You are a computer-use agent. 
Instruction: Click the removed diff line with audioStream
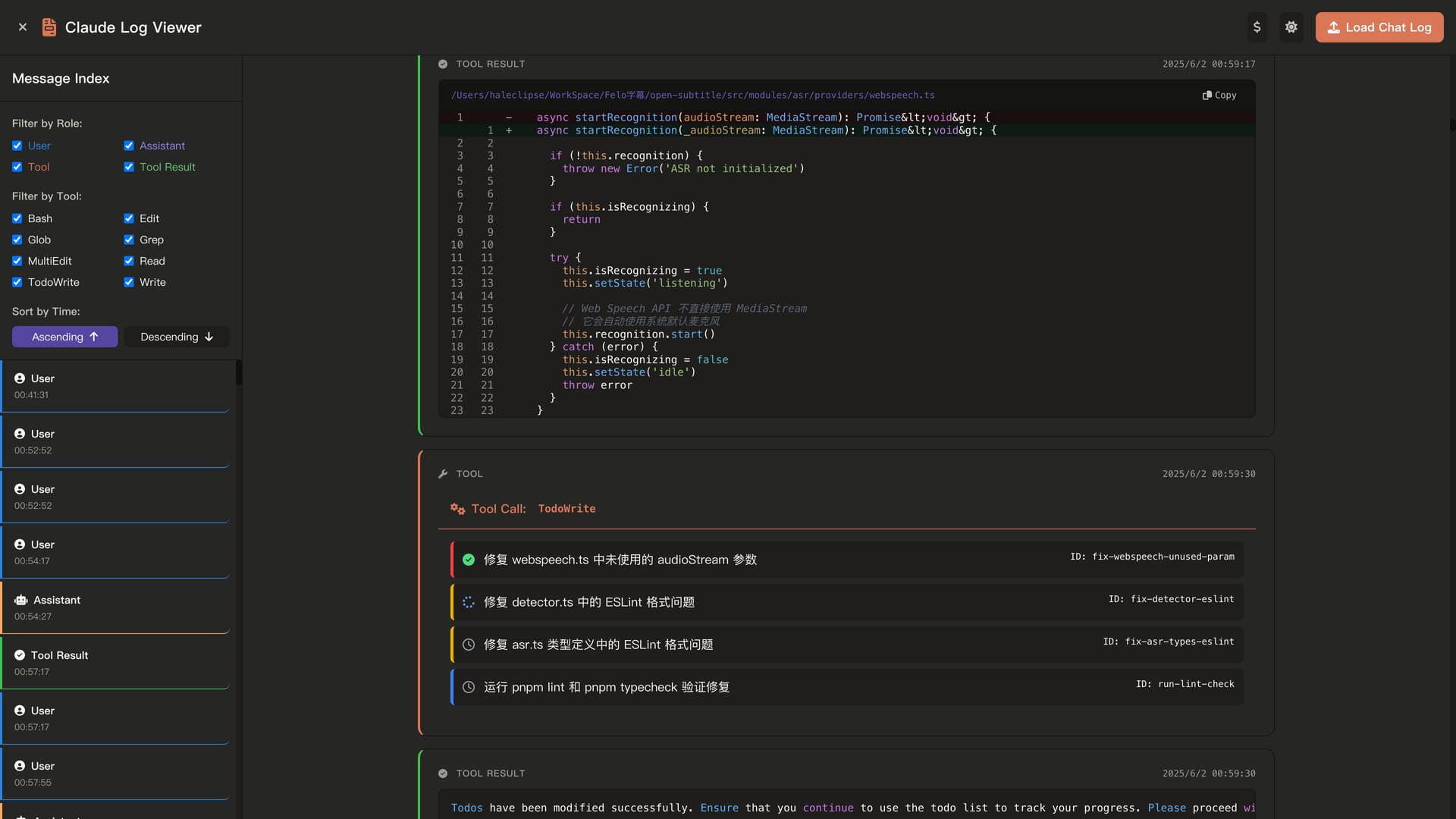(x=846, y=118)
